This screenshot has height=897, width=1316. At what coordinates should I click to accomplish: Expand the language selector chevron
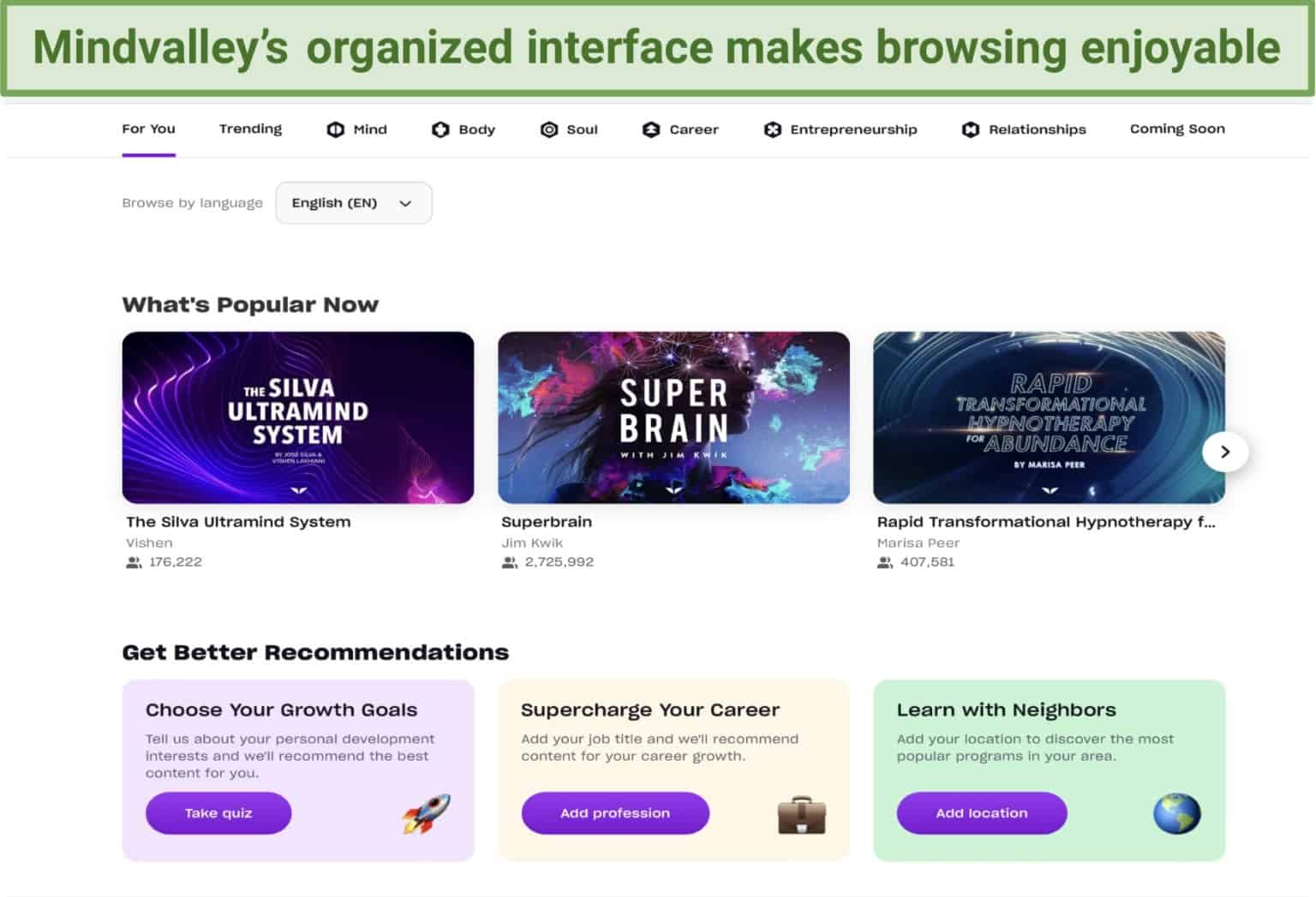(404, 204)
